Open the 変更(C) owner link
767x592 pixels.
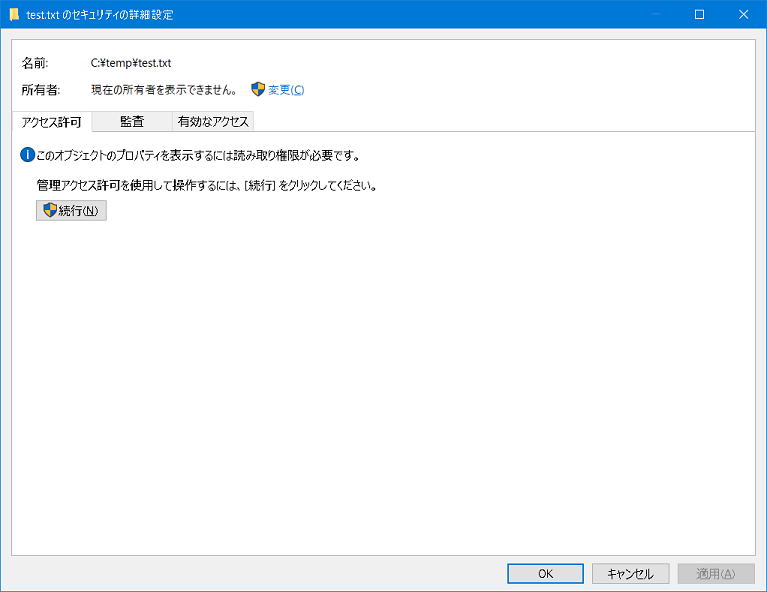tap(285, 90)
